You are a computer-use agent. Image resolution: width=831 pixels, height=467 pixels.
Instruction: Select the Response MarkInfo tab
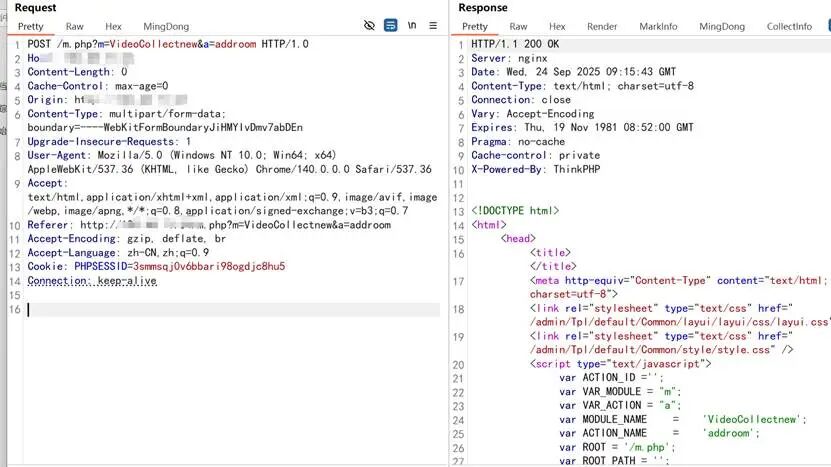pyautogui.click(x=658, y=27)
